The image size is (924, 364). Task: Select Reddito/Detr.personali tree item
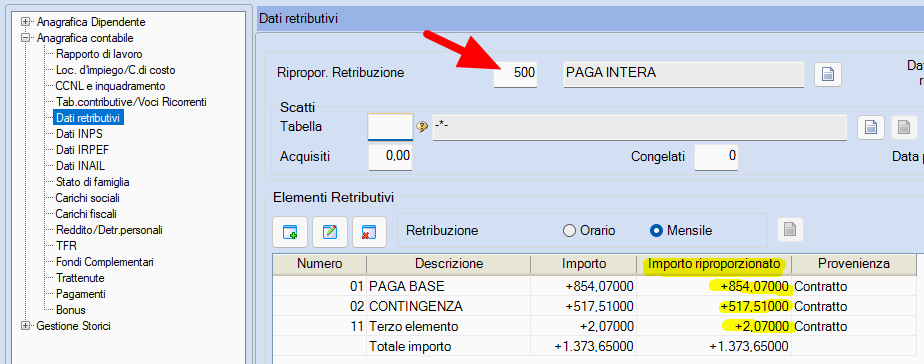point(109,230)
